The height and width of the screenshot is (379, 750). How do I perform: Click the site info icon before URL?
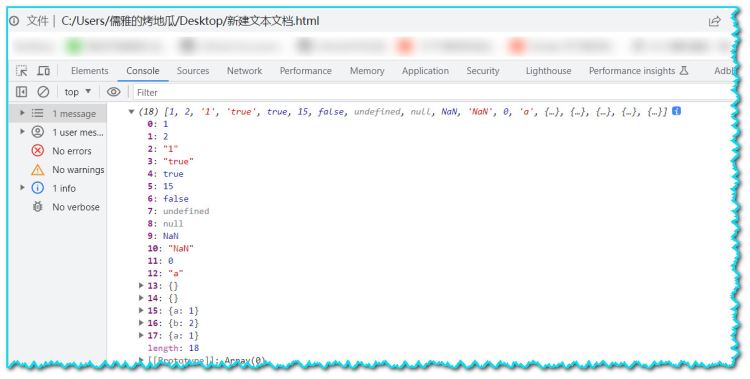click(x=14, y=21)
